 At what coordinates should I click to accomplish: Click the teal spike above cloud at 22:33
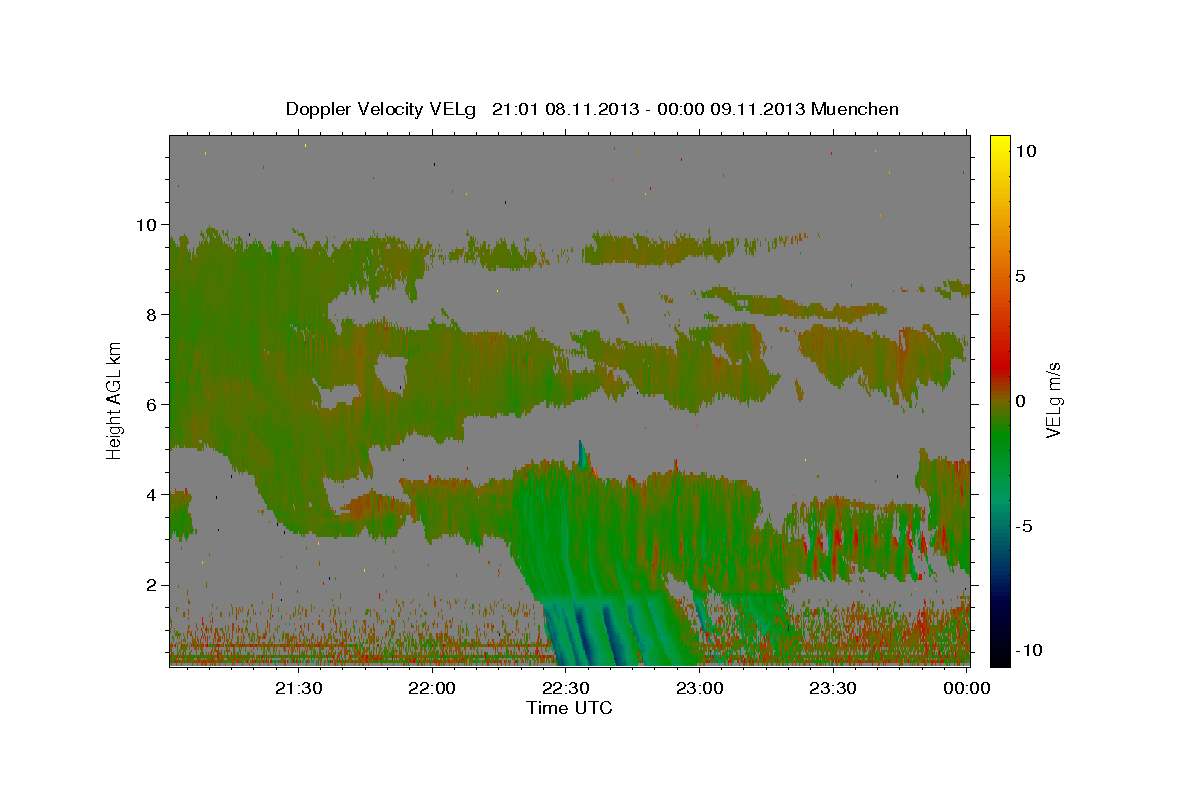click(581, 453)
